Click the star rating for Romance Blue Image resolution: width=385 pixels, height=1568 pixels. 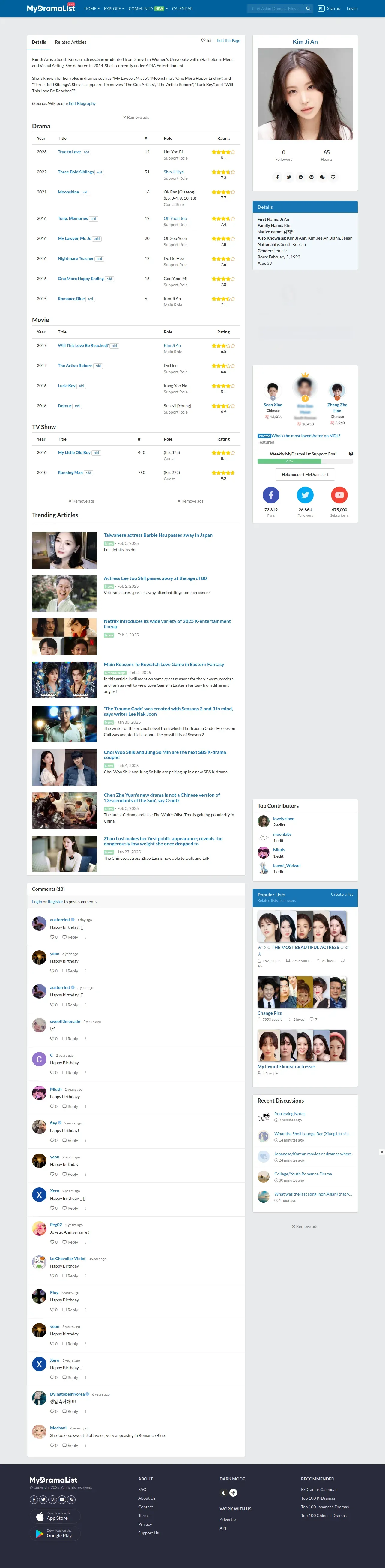pyautogui.click(x=223, y=299)
